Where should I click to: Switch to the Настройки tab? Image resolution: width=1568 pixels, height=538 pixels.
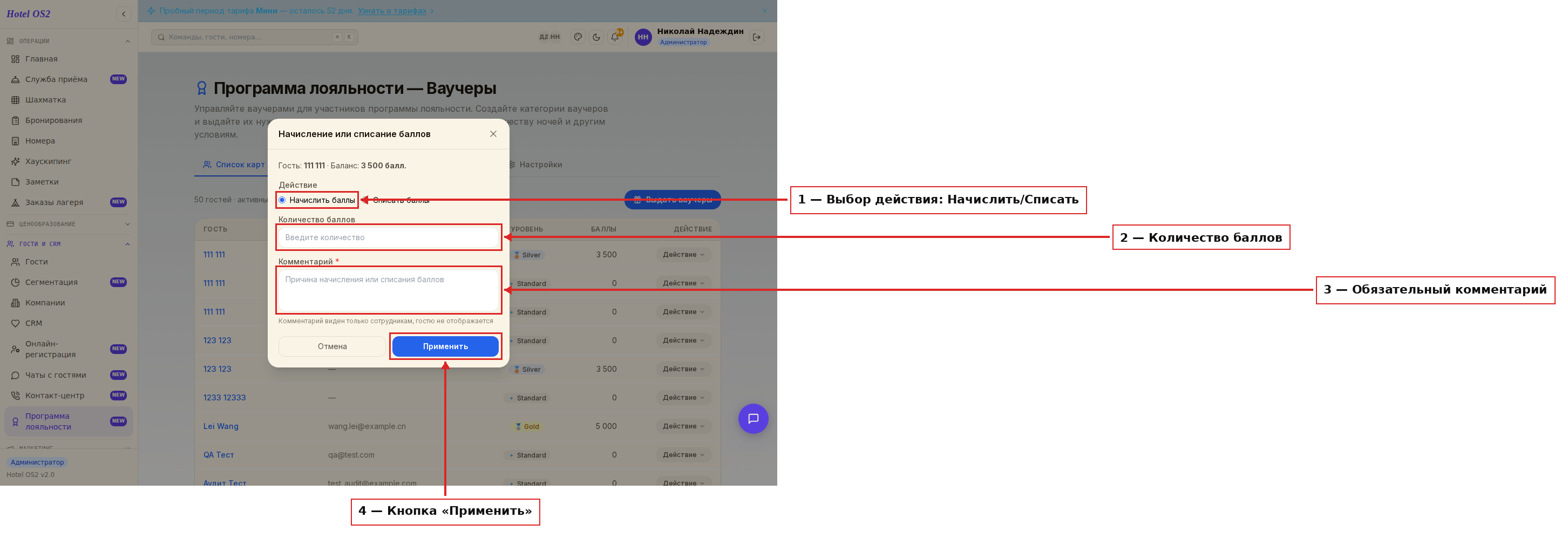(x=535, y=165)
